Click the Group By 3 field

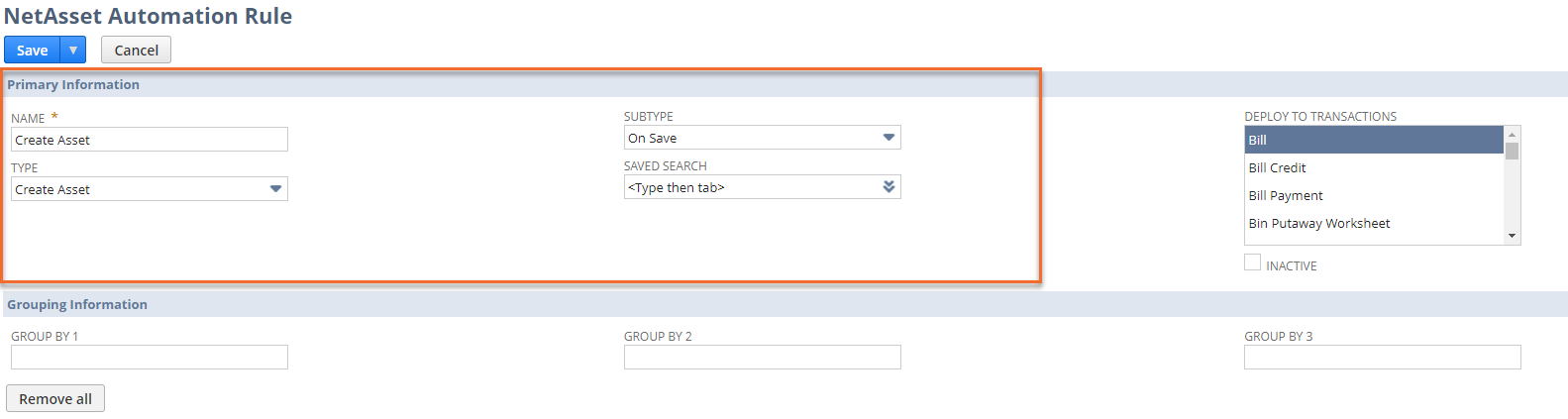pyautogui.click(x=1382, y=357)
